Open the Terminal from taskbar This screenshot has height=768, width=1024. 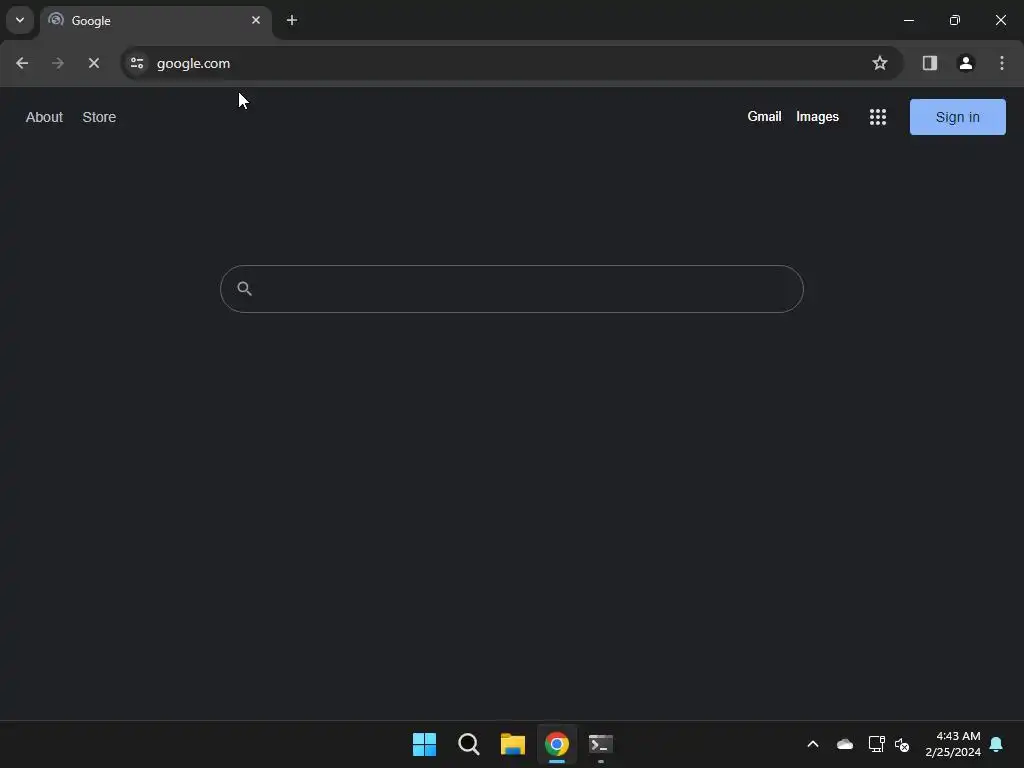[601, 744]
